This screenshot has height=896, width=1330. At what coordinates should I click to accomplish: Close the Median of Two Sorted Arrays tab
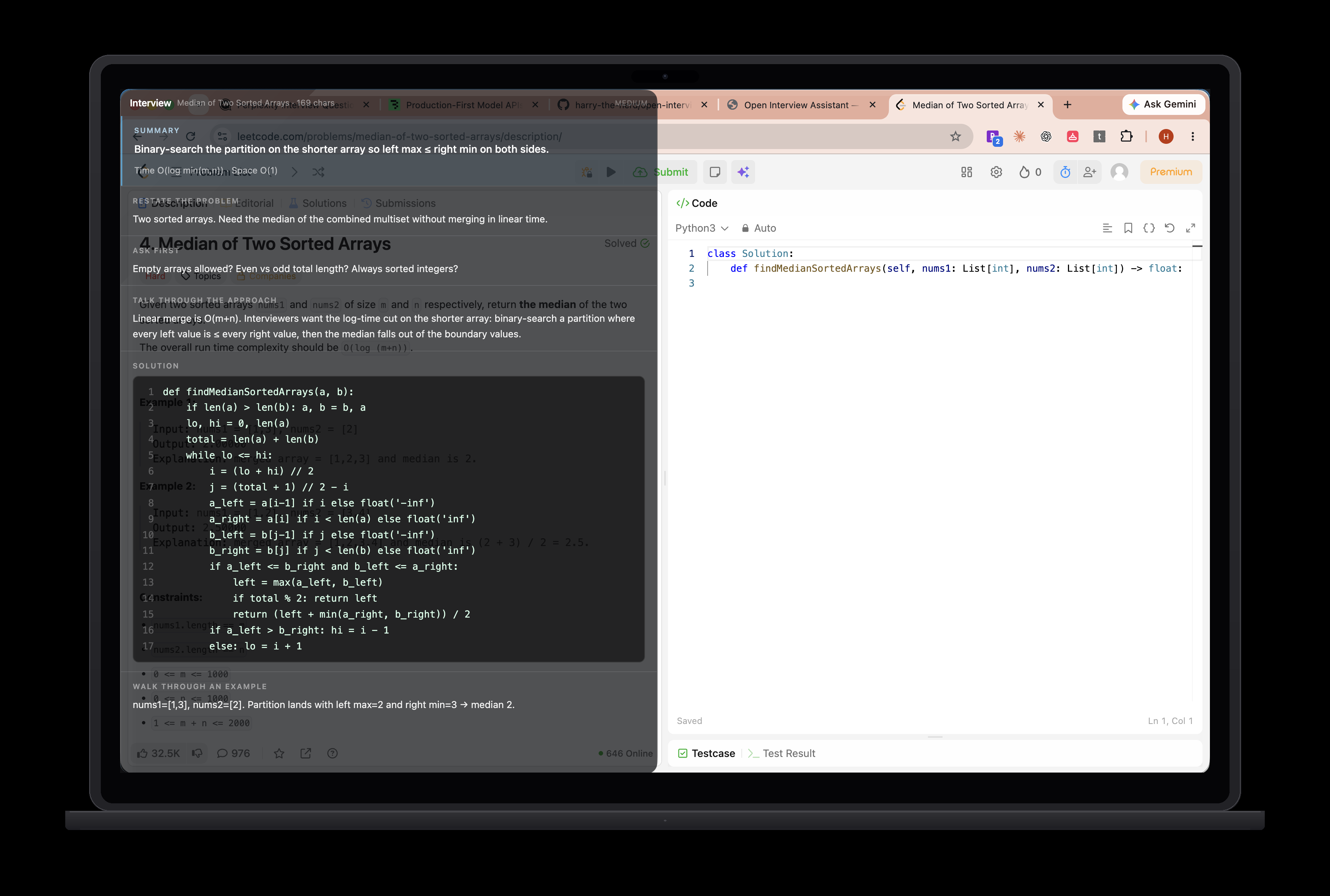(x=1040, y=105)
